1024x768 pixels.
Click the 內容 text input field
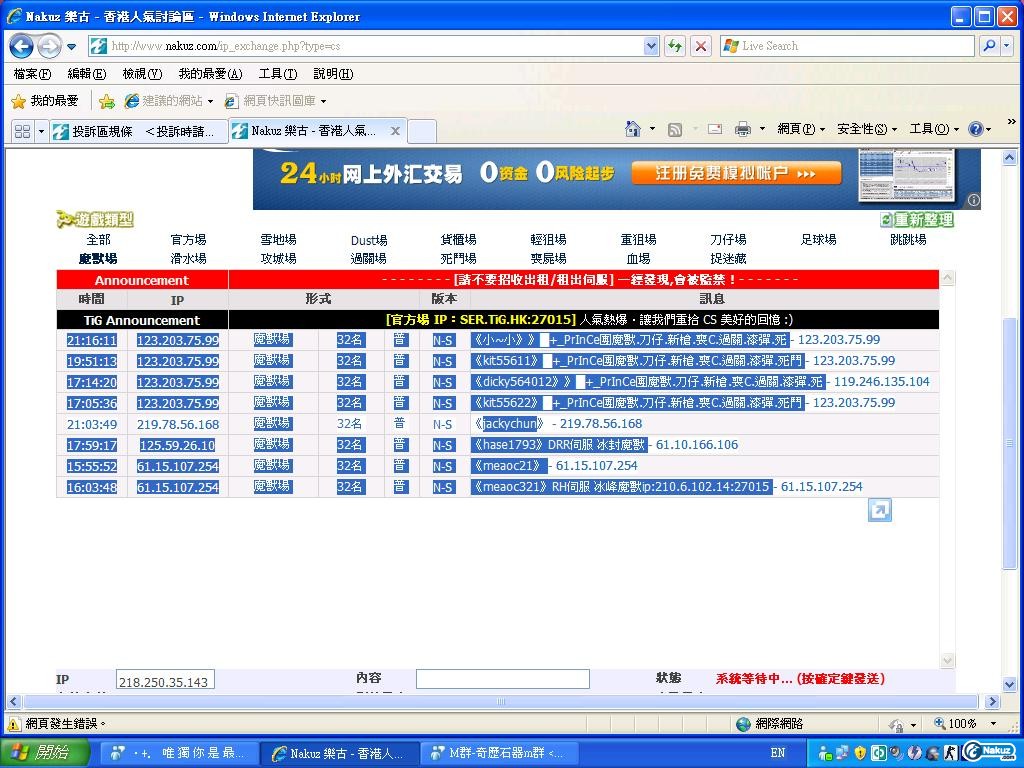(x=502, y=679)
